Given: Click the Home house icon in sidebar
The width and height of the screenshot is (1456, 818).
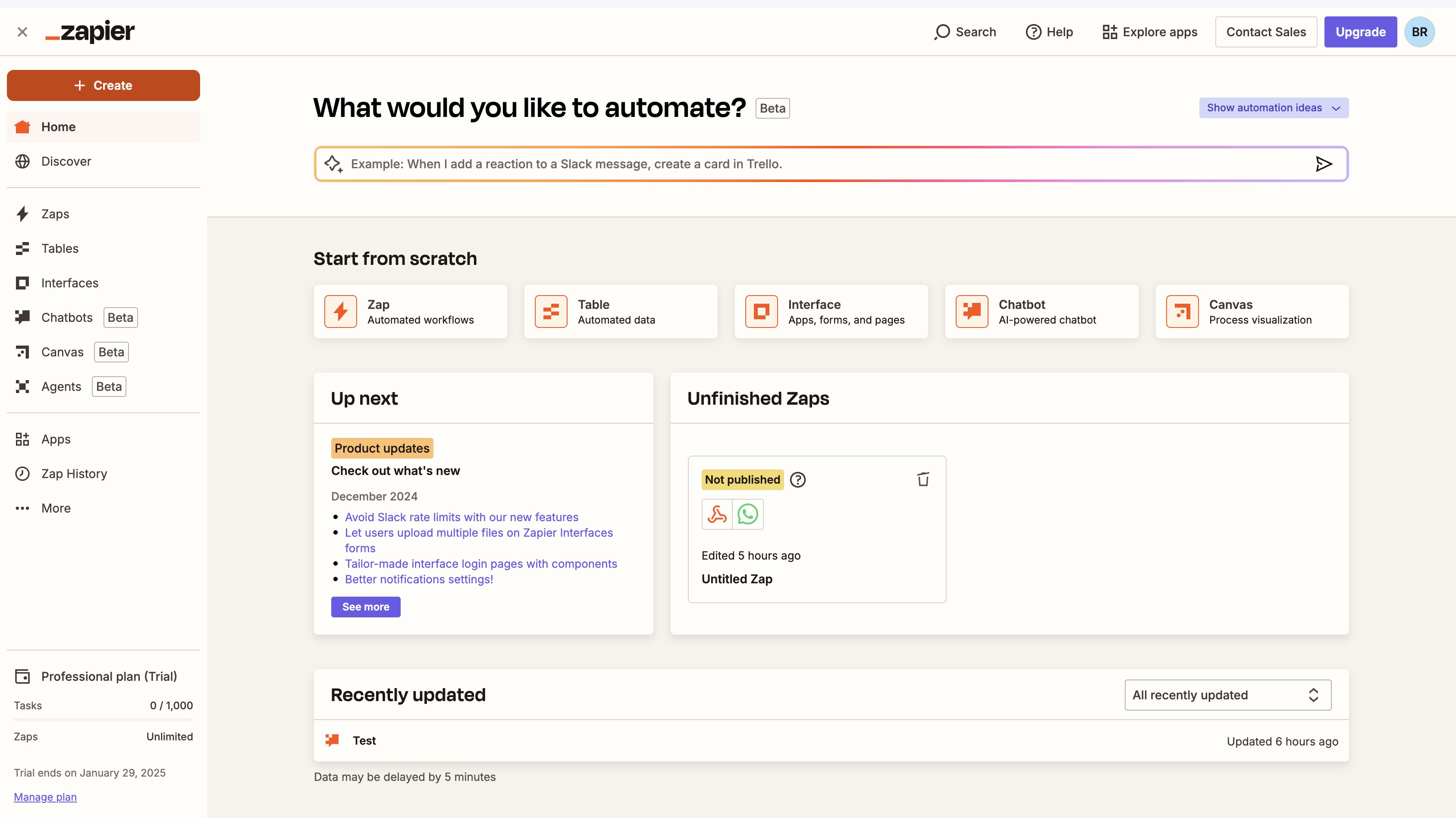Looking at the screenshot, I should (22, 127).
